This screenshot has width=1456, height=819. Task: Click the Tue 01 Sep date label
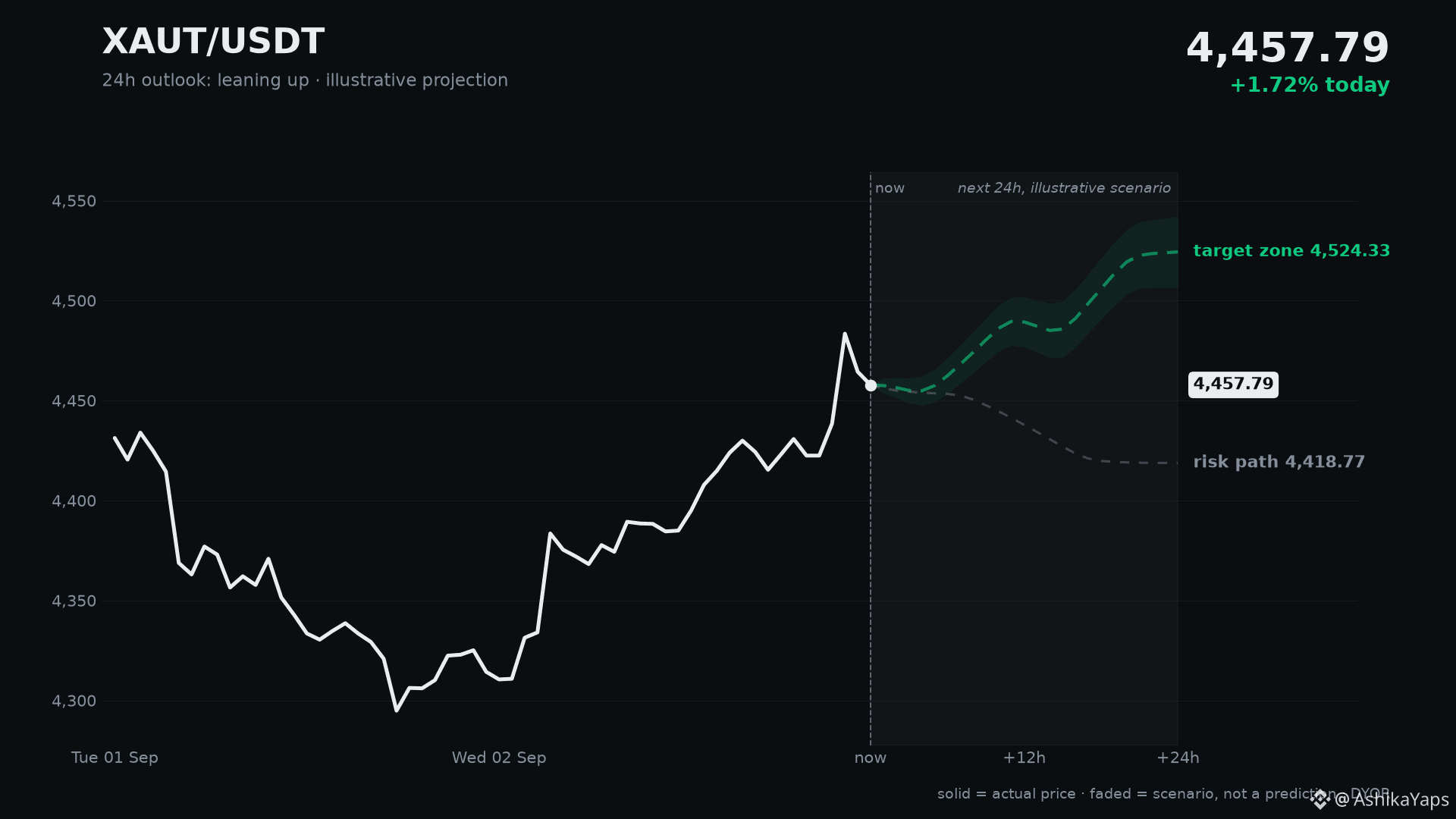tap(115, 758)
